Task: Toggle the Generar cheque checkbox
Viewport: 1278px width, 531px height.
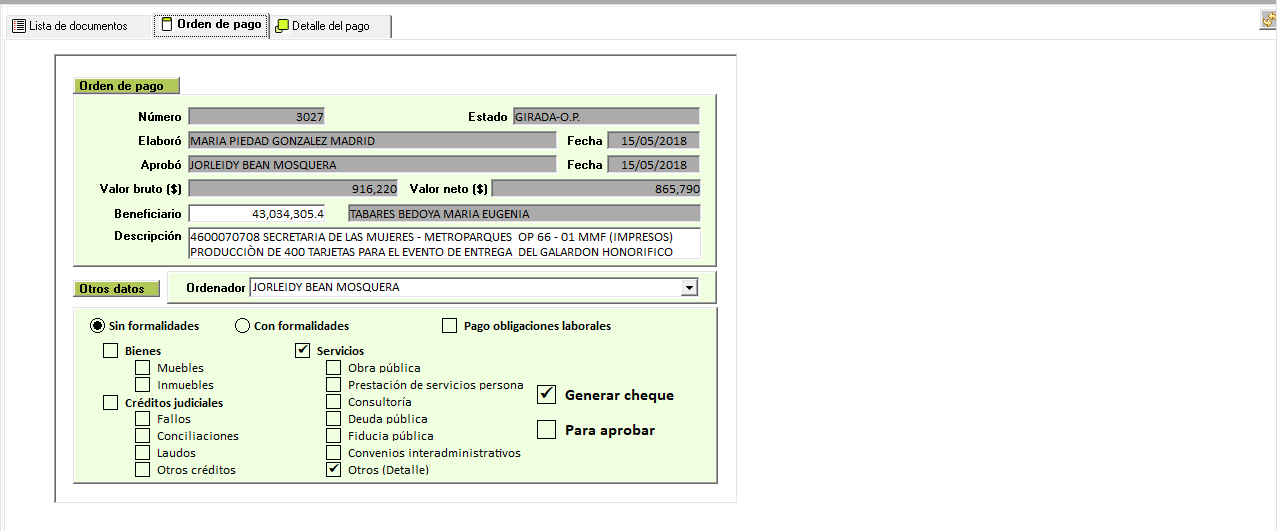Action: click(x=546, y=394)
